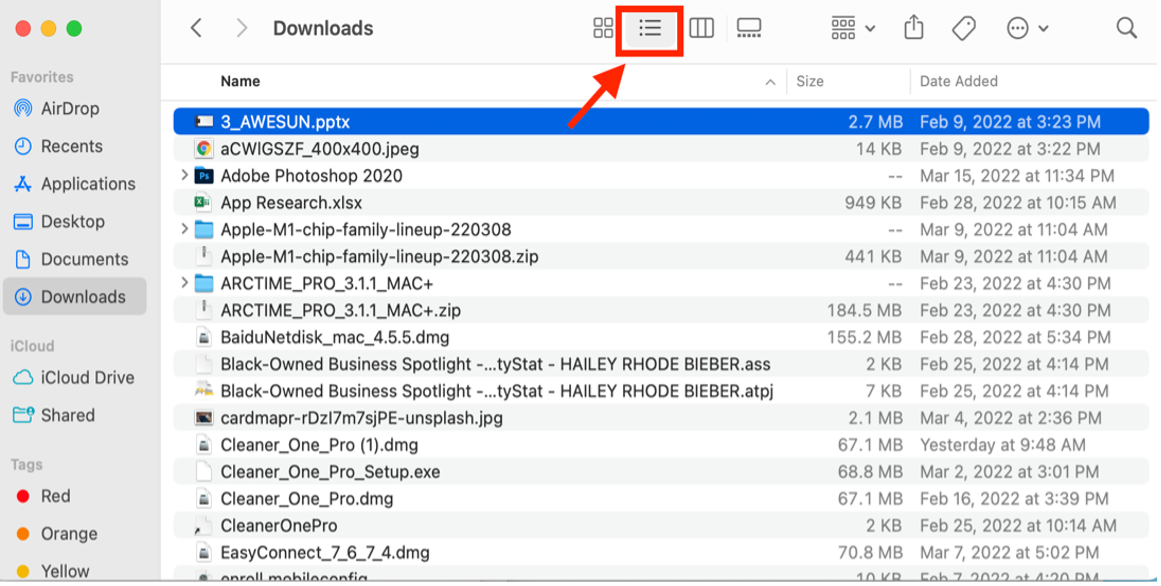Go back with the left chevron

pos(197,29)
